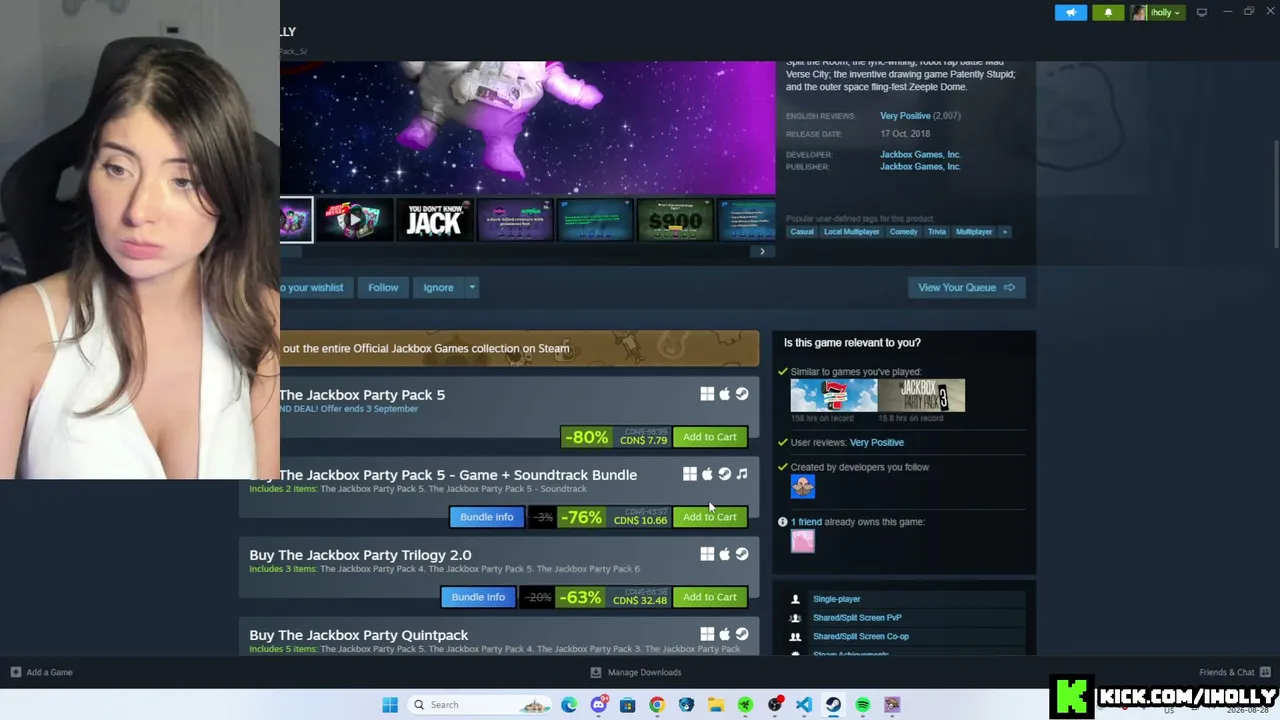
Task: Open Bundle info for Party Trilogy 2.0
Action: (x=478, y=597)
